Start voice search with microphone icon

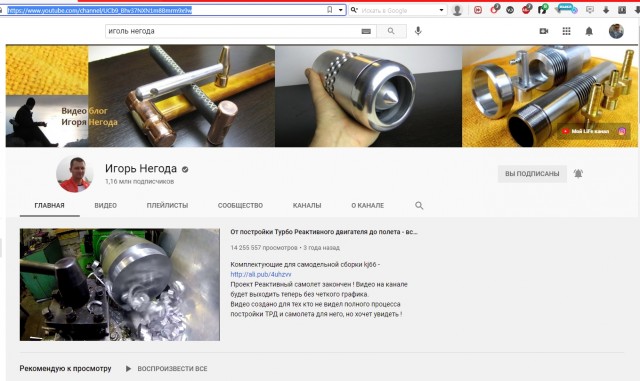pyautogui.click(x=418, y=31)
